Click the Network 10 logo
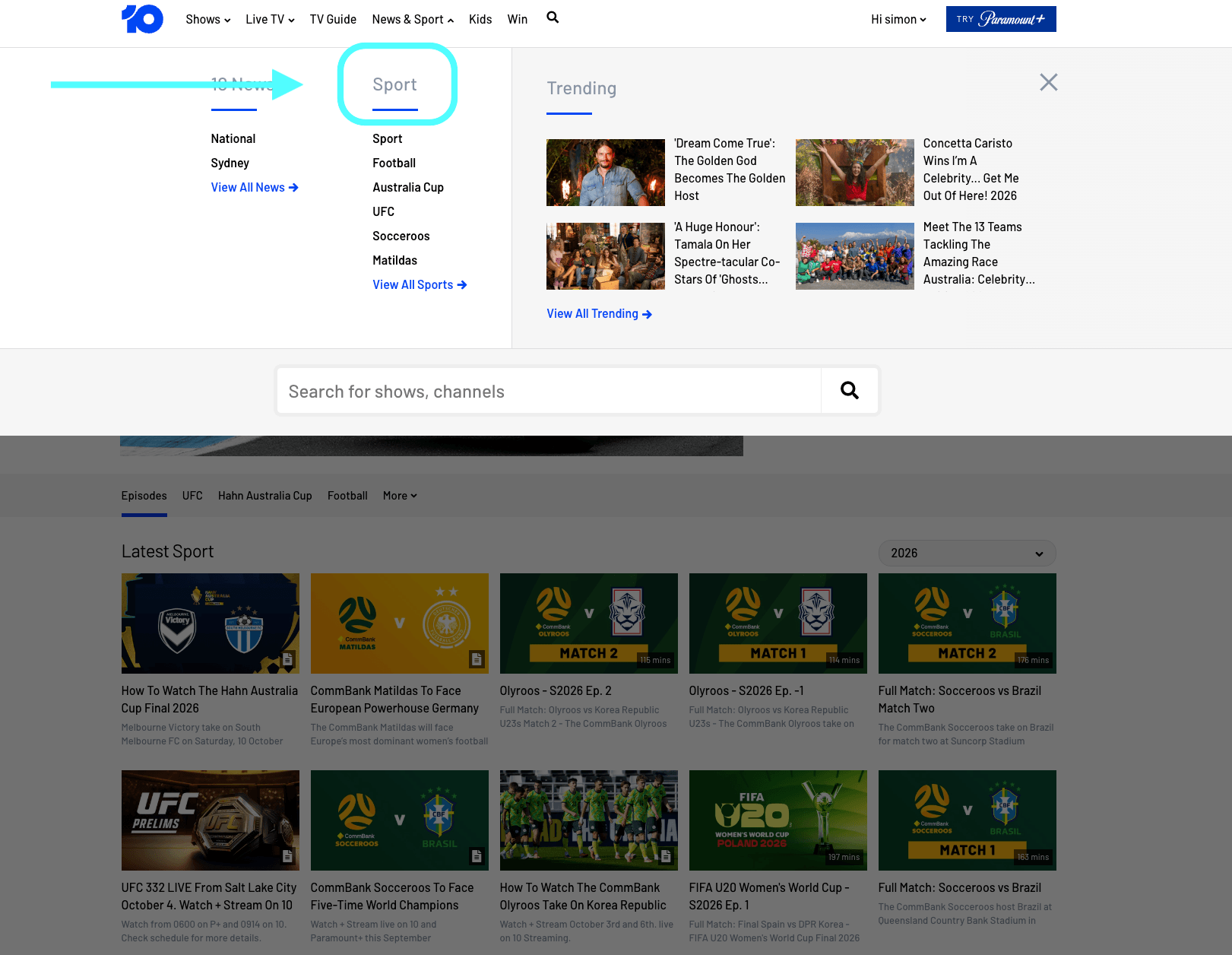 click(x=142, y=19)
